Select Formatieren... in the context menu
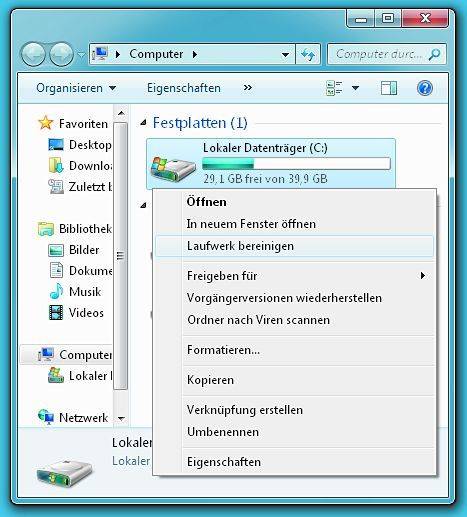This screenshot has width=467, height=517. pos(223,350)
